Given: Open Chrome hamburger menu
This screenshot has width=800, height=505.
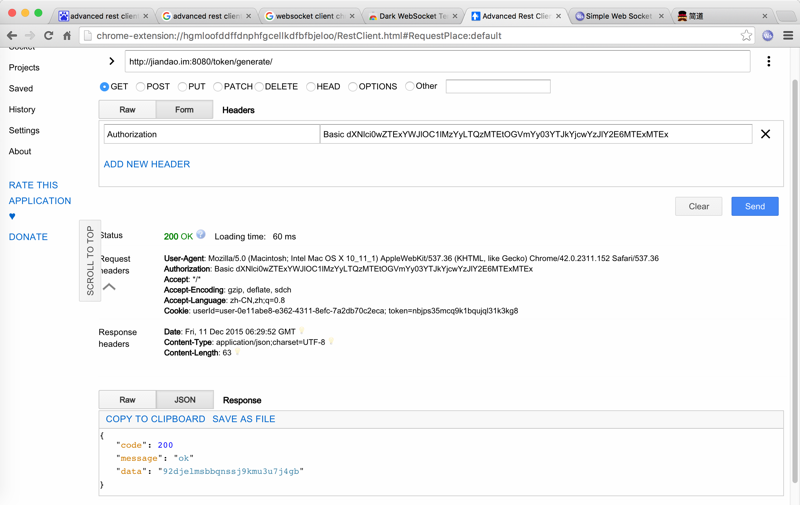Looking at the screenshot, I should click(788, 36).
